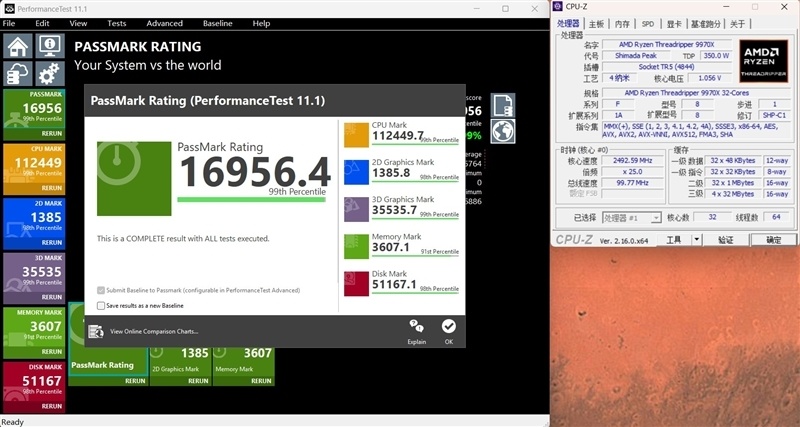This screenshot has width=800, height=427.
Task: Switch to the SPD tab in CPU-Z
Action: (647, 24)
